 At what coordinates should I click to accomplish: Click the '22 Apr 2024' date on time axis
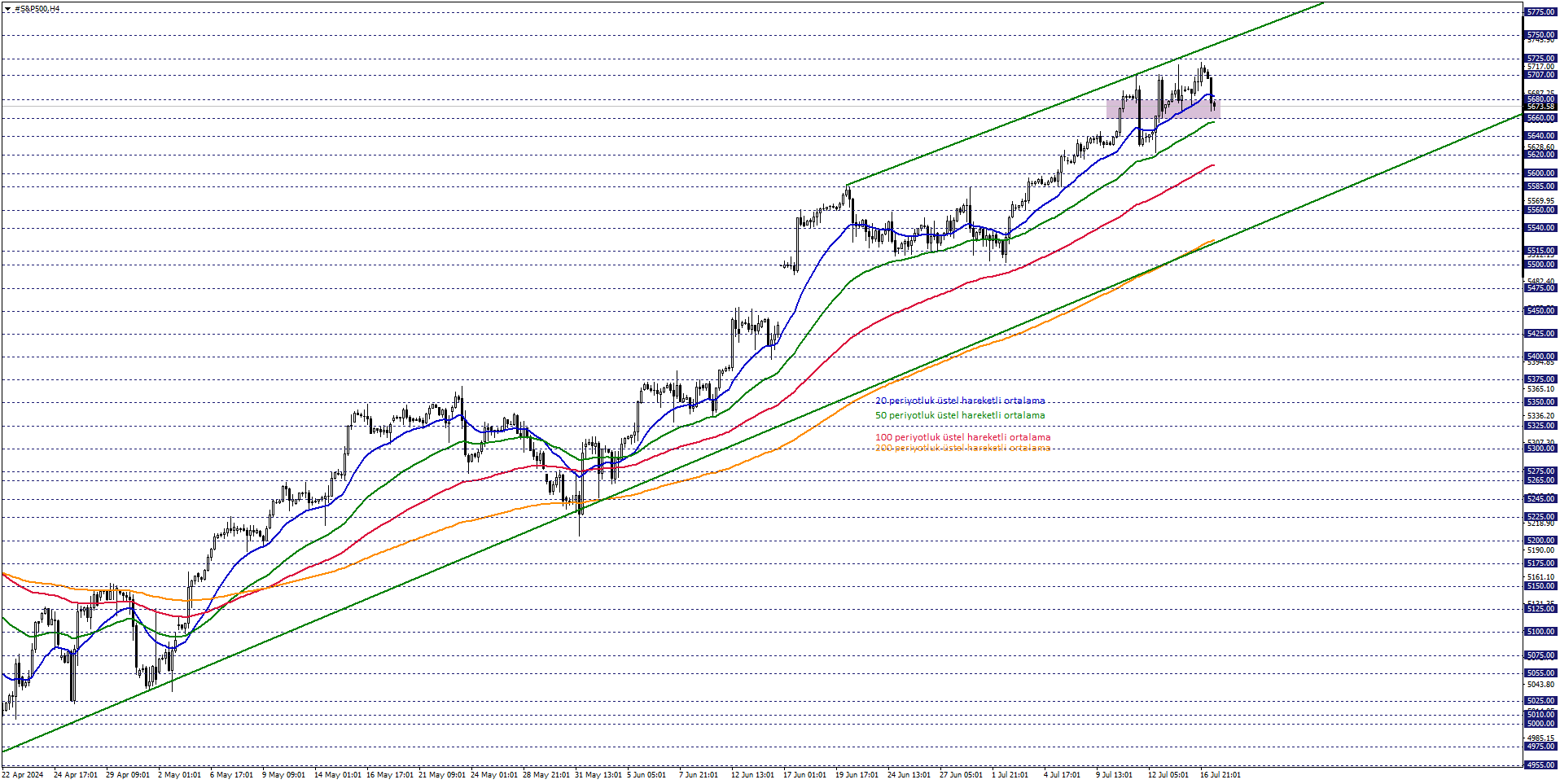tap(23, 775)
